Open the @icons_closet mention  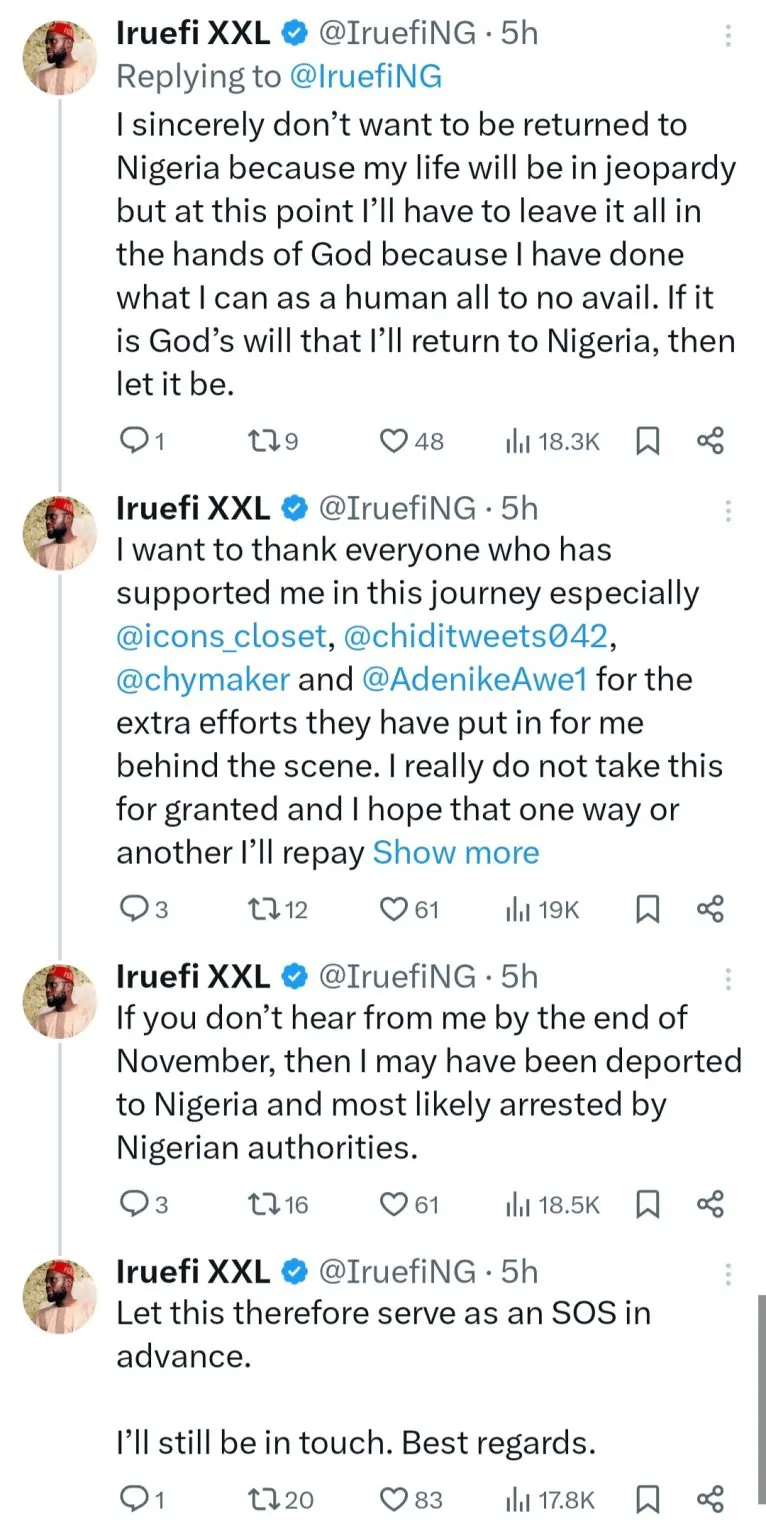[x=221, y=636]
